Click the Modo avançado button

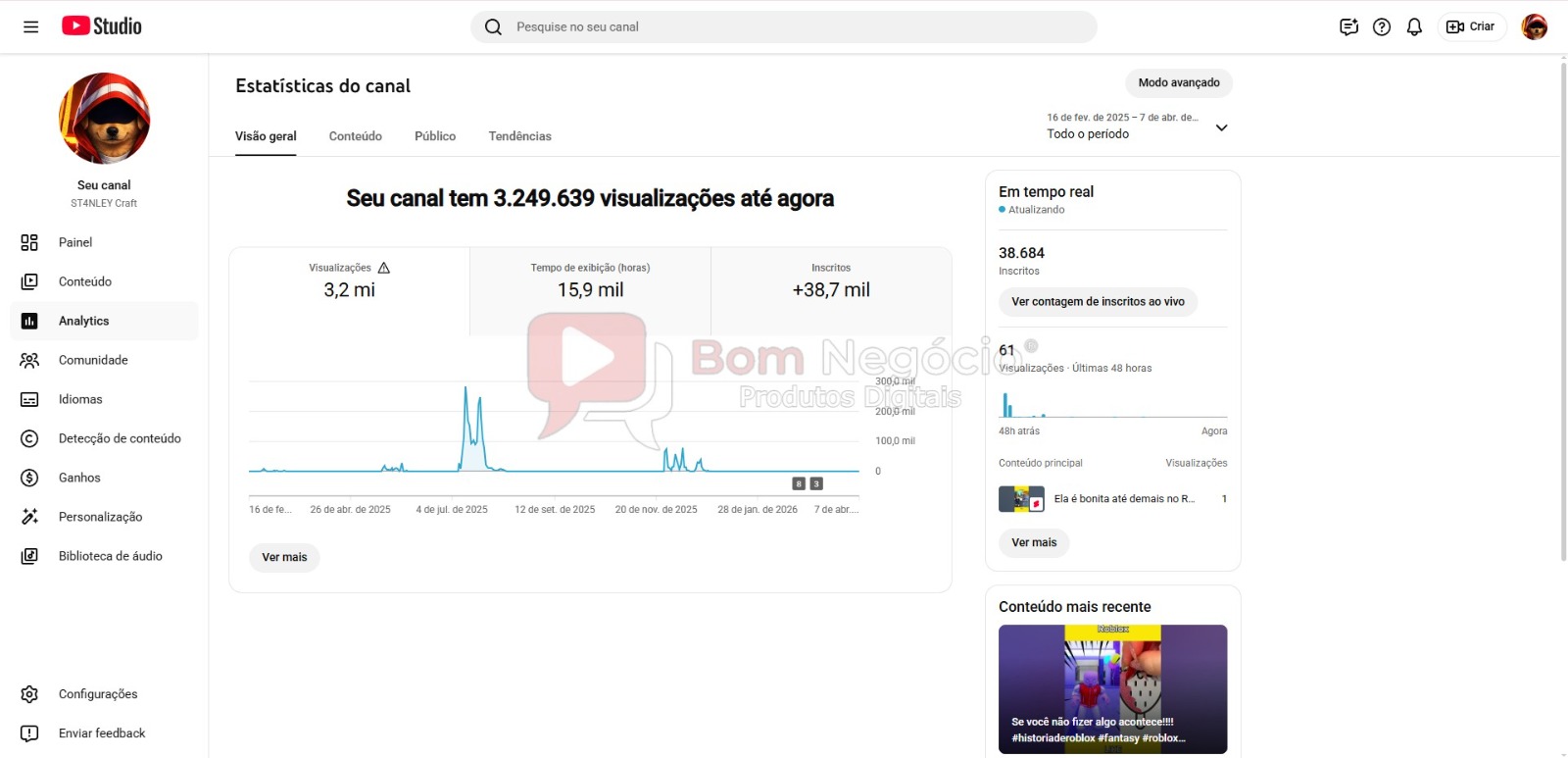pos(1178,82)
